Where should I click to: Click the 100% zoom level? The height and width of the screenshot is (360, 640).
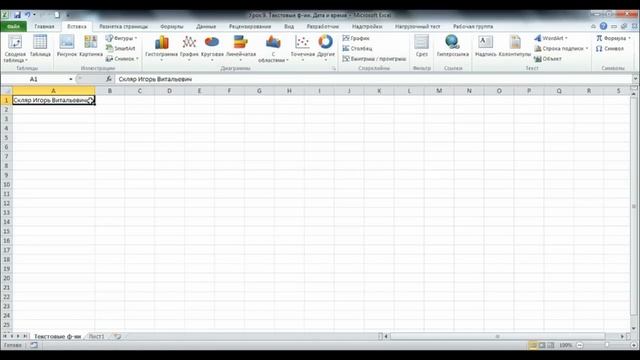coord(565,345)
